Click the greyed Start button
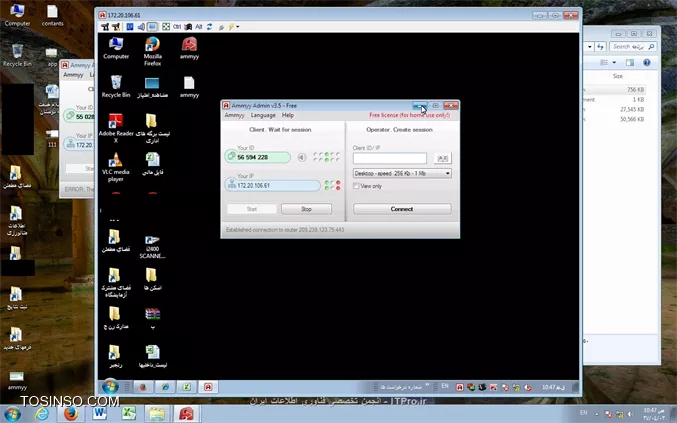677x423 pixels. 252,209
